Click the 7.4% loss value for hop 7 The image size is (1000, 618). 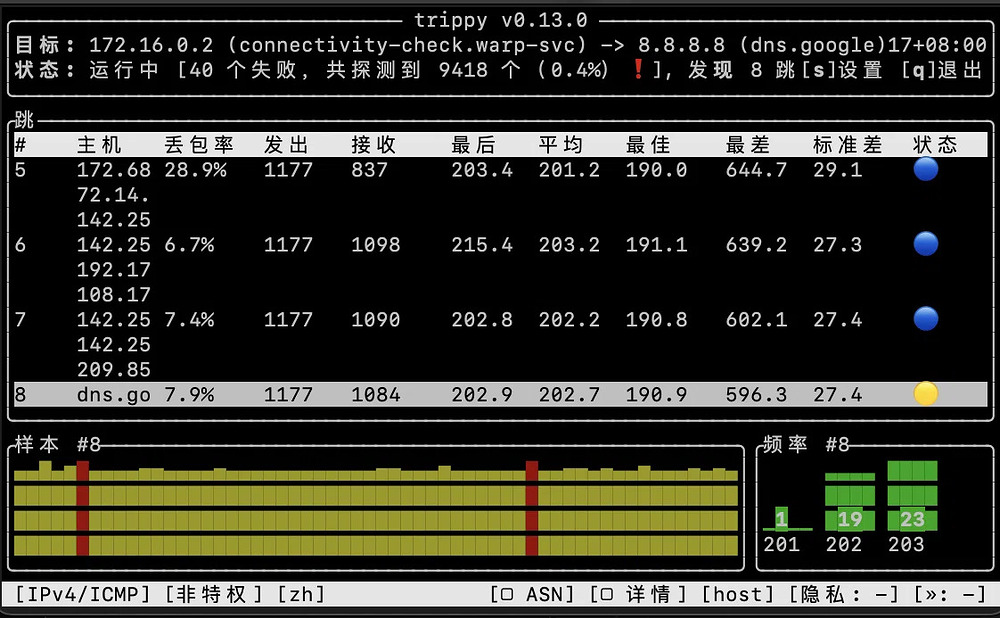click(x=189, y=320)
